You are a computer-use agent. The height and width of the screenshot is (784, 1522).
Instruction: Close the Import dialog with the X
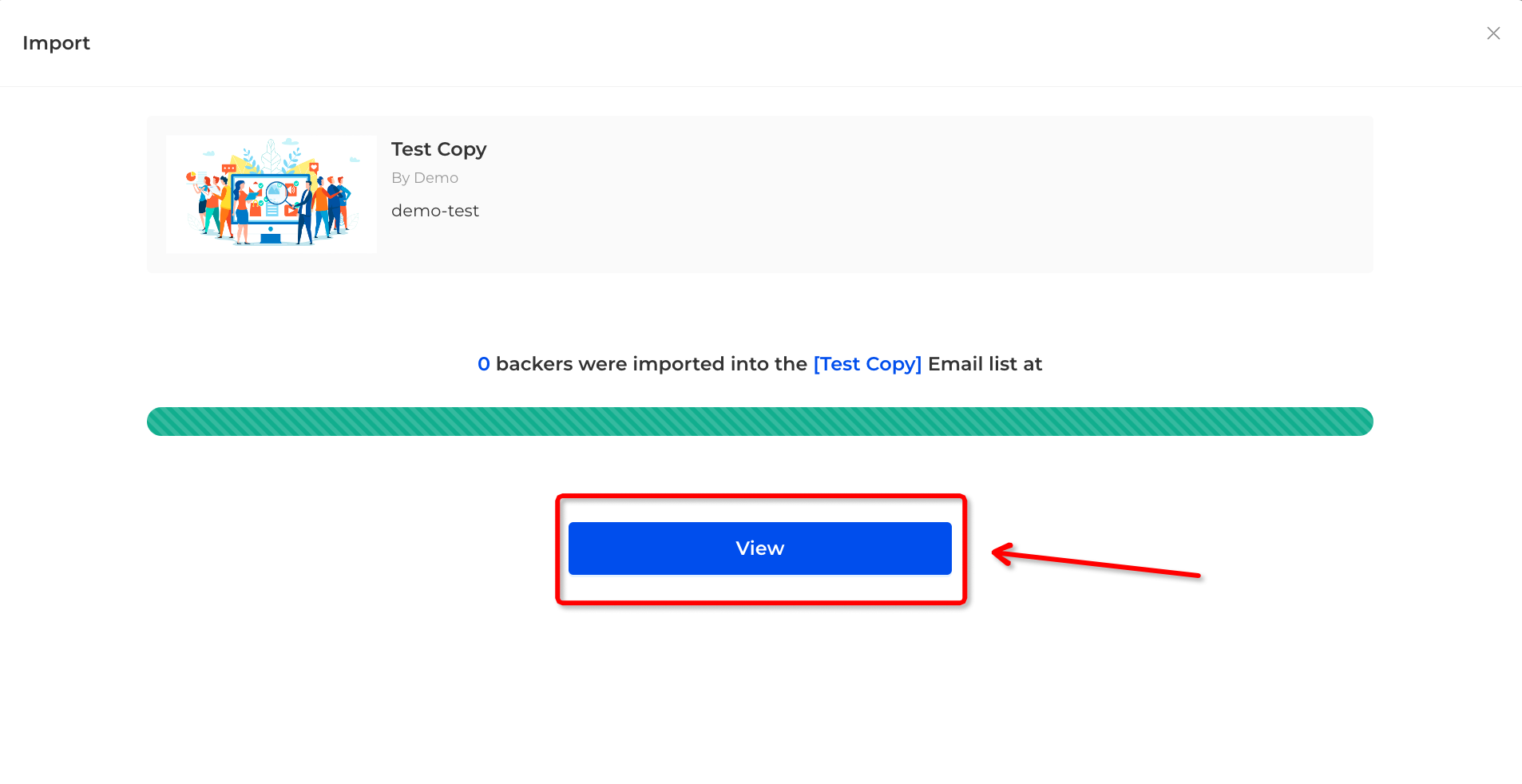(1493, 34)
